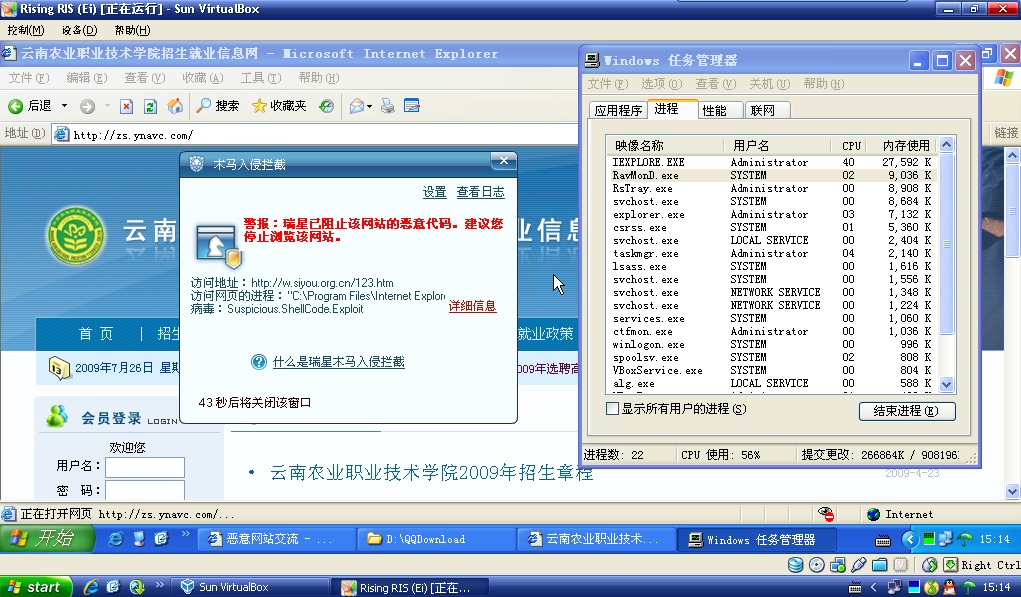Click 首页 in the website navigation bar
This screenshot has width=1021, height=597.
[x=96, y=334]
